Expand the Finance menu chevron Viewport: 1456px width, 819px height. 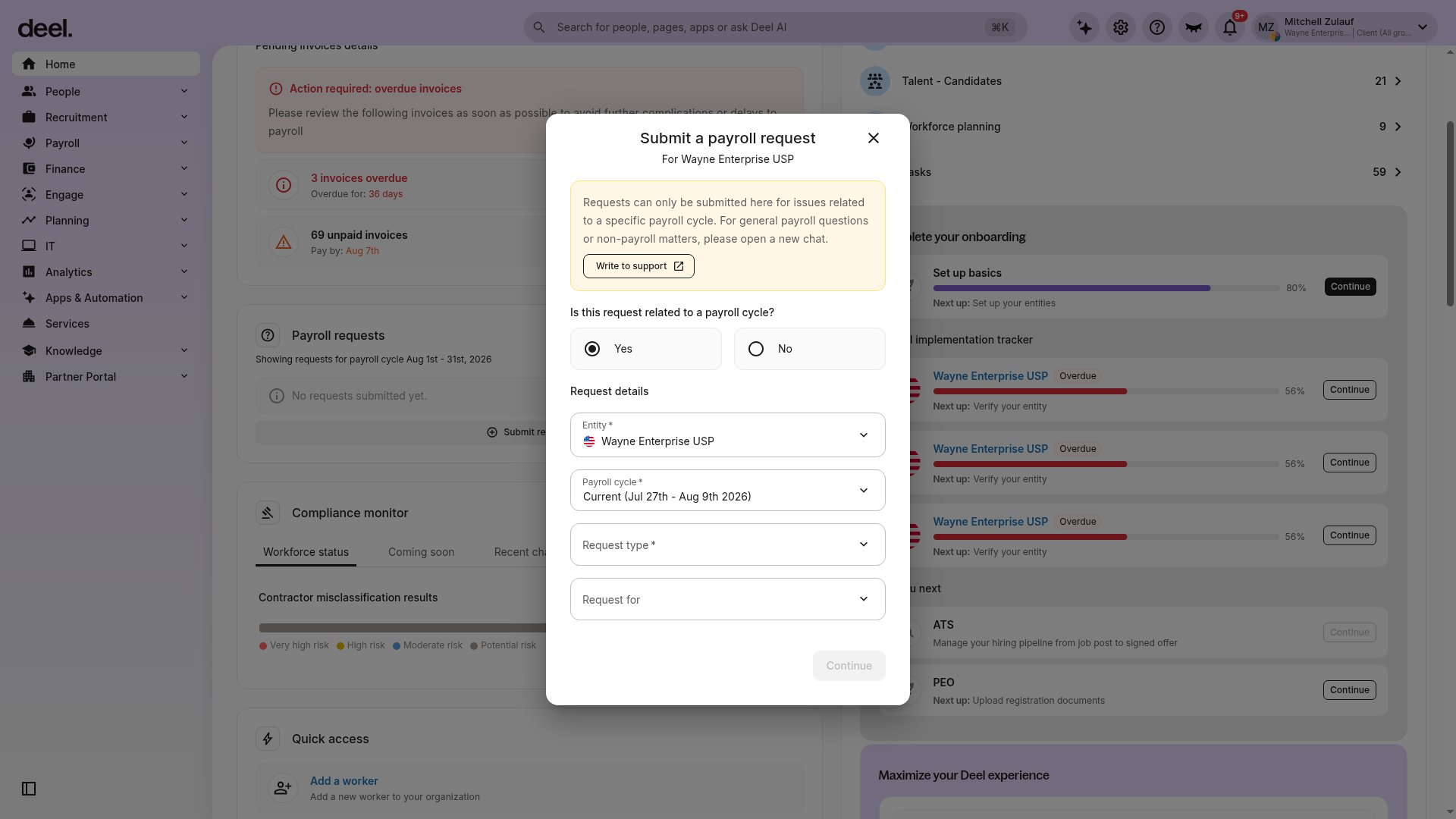[x=184, y=168]
